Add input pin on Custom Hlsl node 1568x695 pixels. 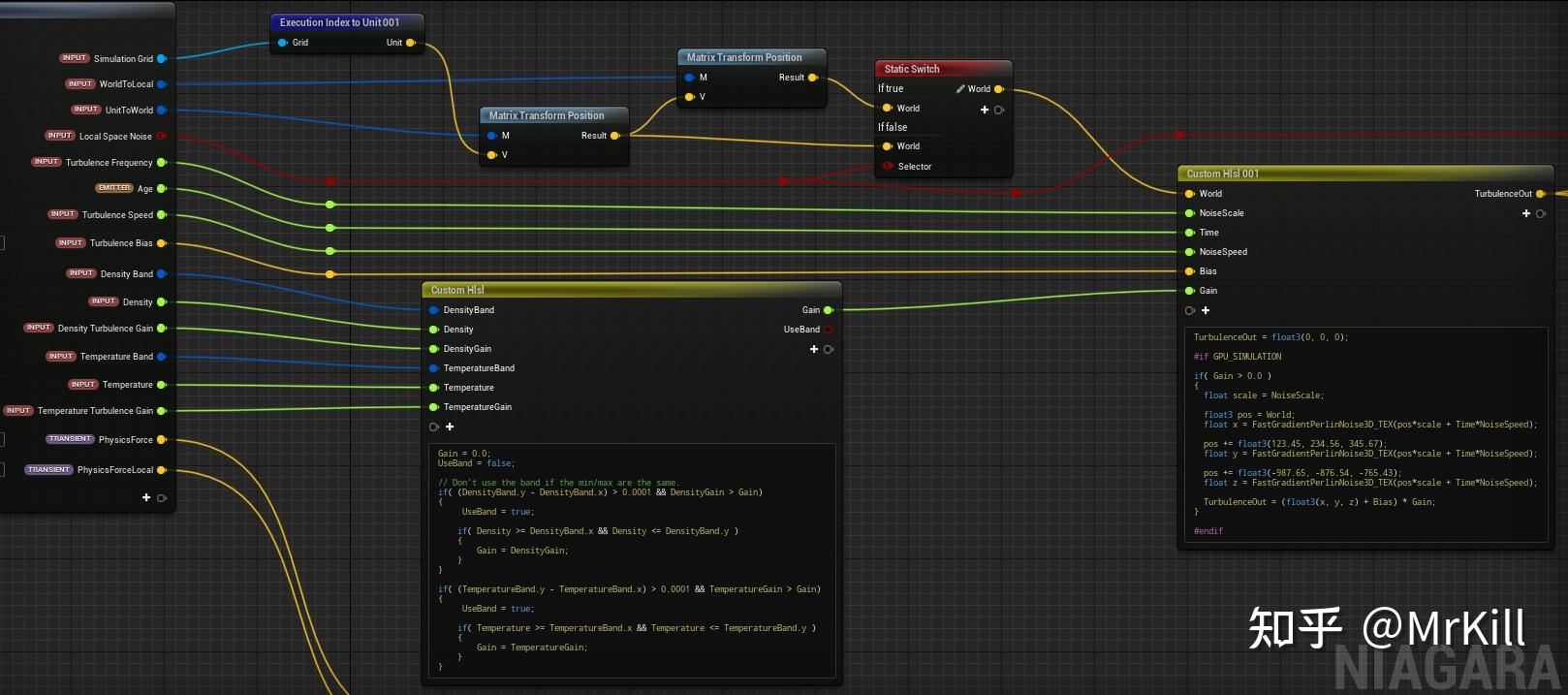(x=450, y=426)
